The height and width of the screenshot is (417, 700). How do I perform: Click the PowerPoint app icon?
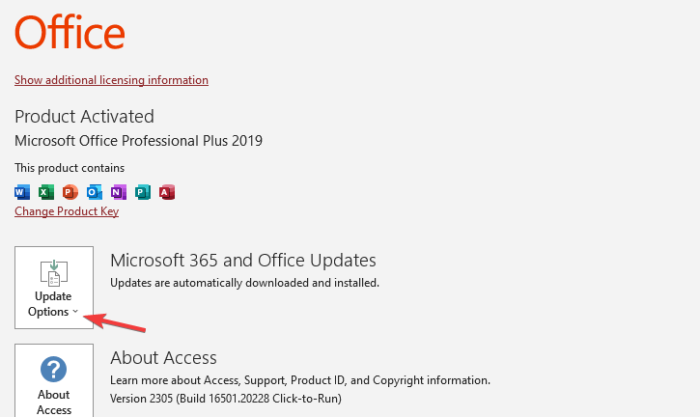pos(70,191)
